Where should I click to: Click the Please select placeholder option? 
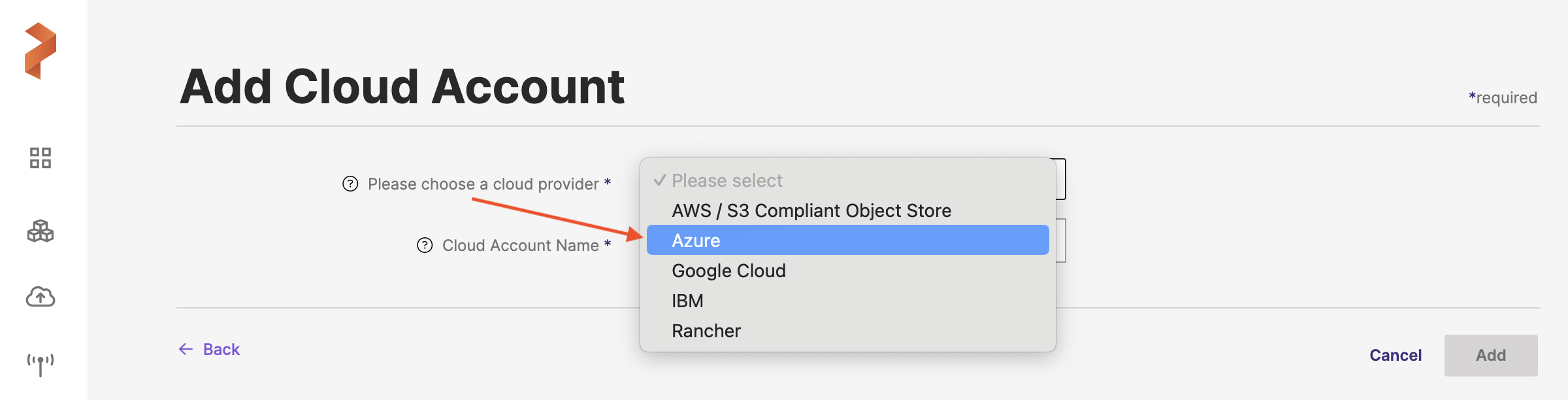point(727,180)
